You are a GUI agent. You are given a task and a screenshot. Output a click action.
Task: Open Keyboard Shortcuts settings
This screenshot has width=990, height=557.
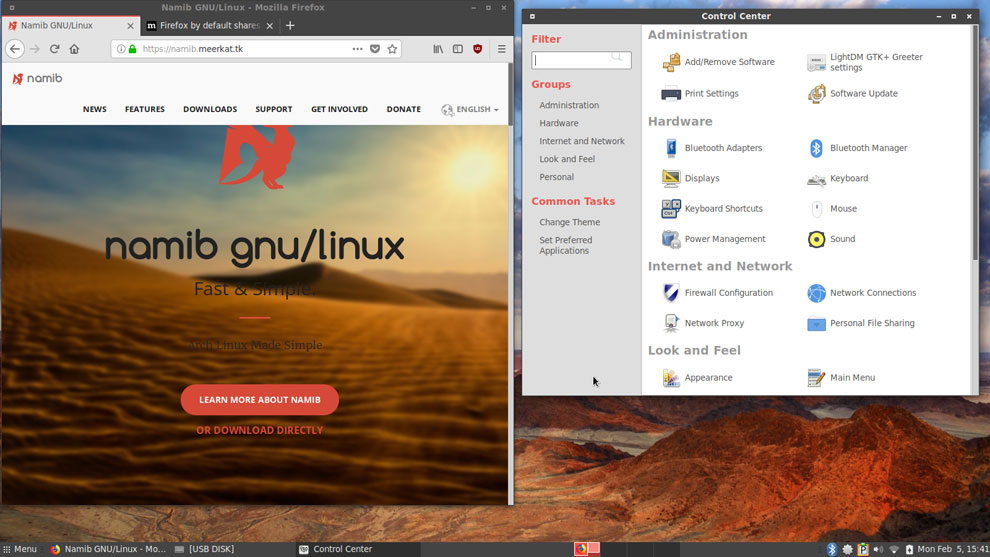(712, 208)
